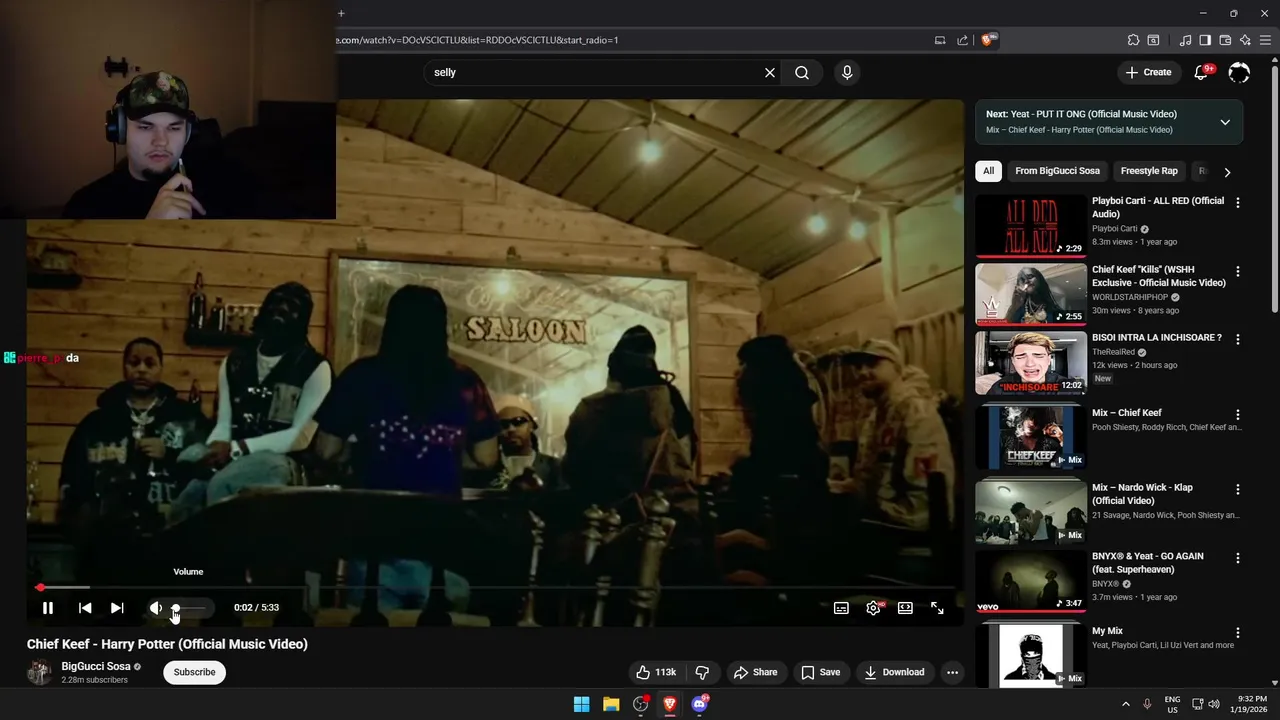
Task: Skip to the previous video in player
Action: click(x=85, y=607)
